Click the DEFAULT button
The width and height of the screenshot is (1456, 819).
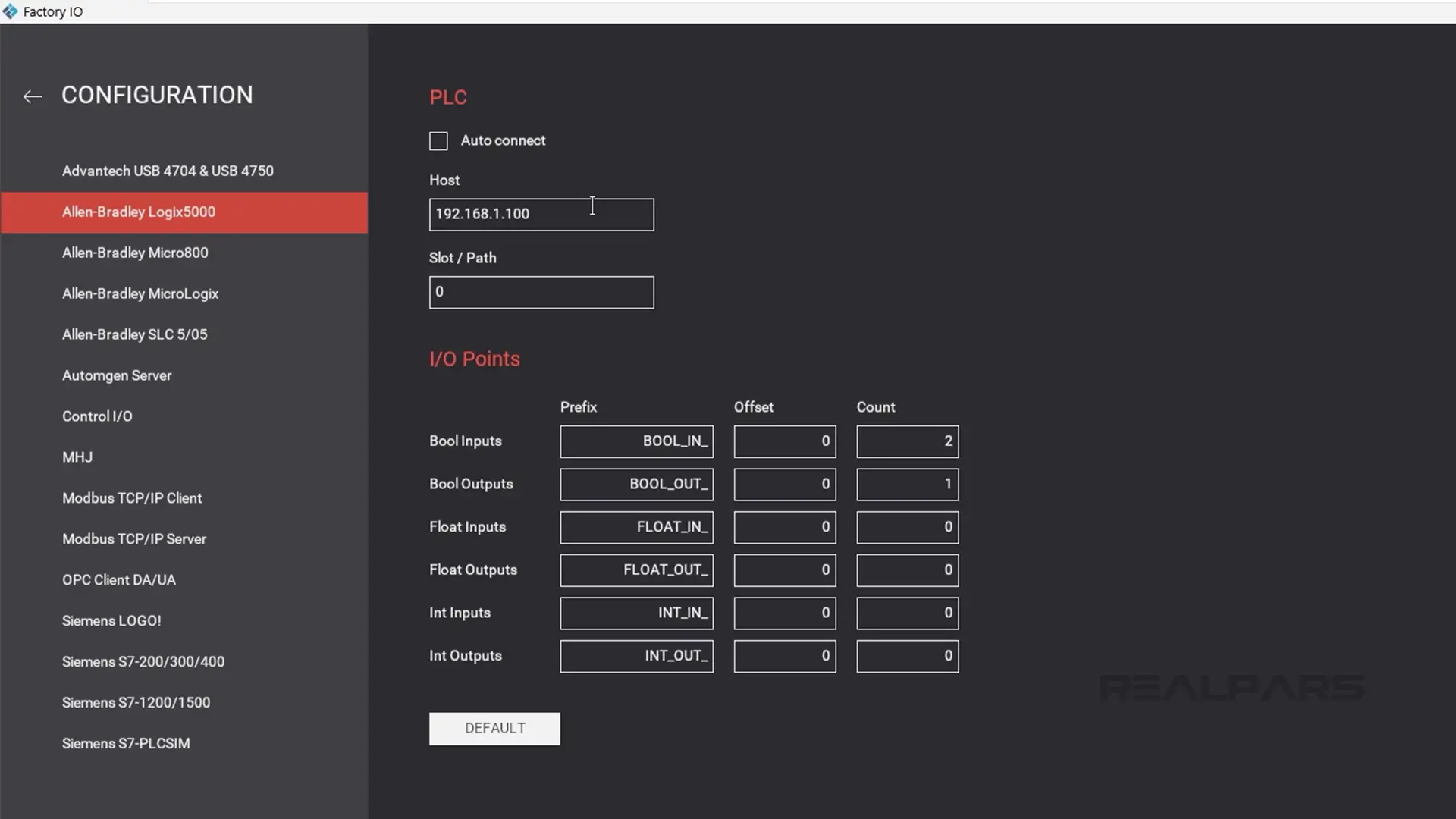(494, 729)
